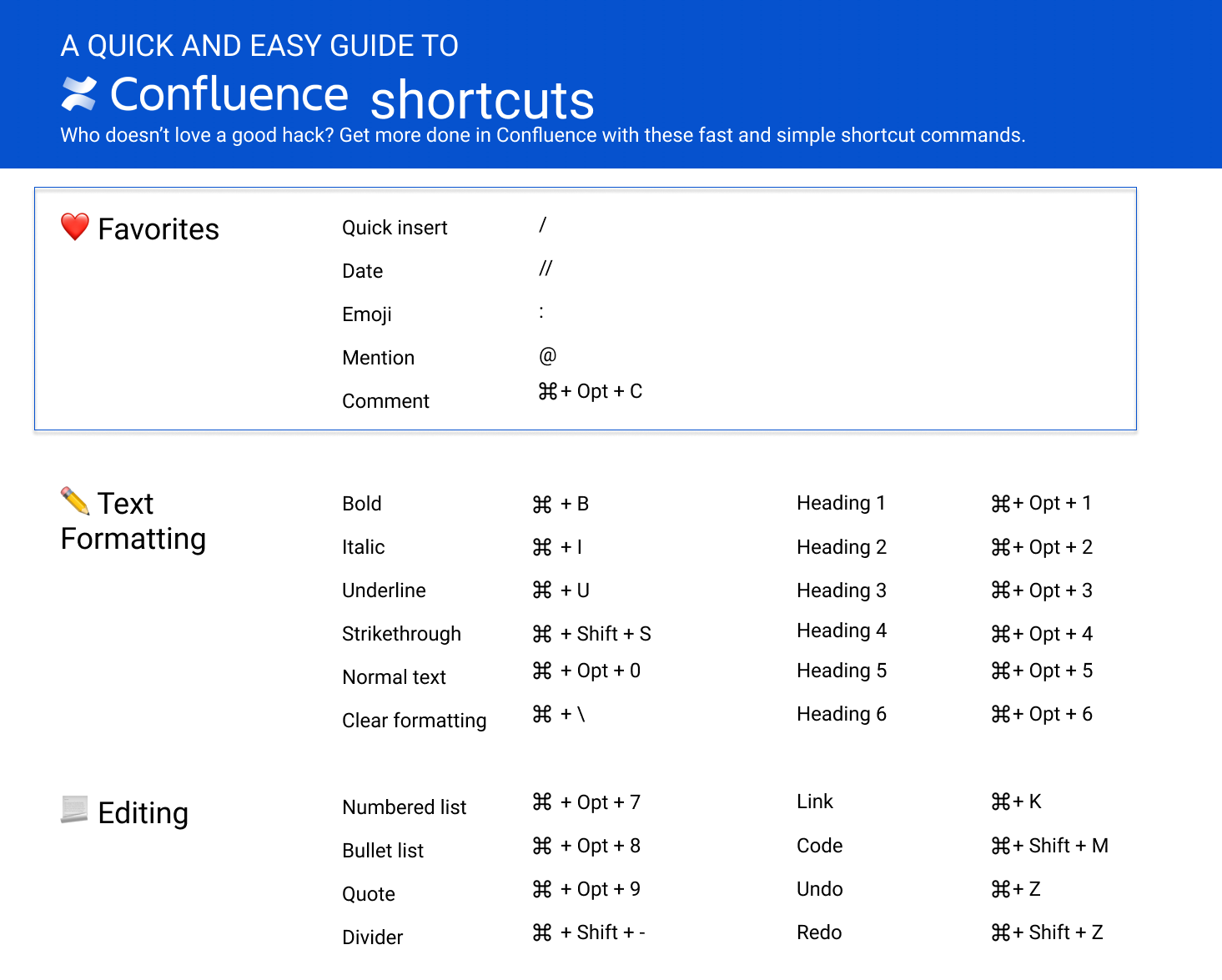Click the command symbol for Divider shortcut
This screenshot has height=980, width=1222.
click(542, 933)
